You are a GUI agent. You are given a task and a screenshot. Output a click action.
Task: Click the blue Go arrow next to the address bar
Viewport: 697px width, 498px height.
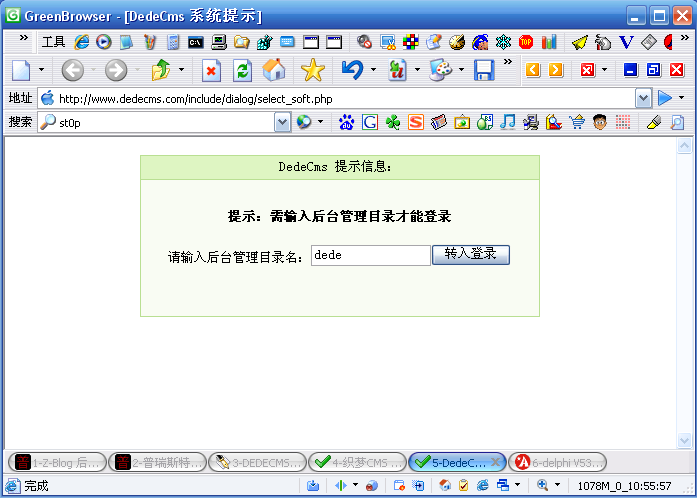coord(665,98)
